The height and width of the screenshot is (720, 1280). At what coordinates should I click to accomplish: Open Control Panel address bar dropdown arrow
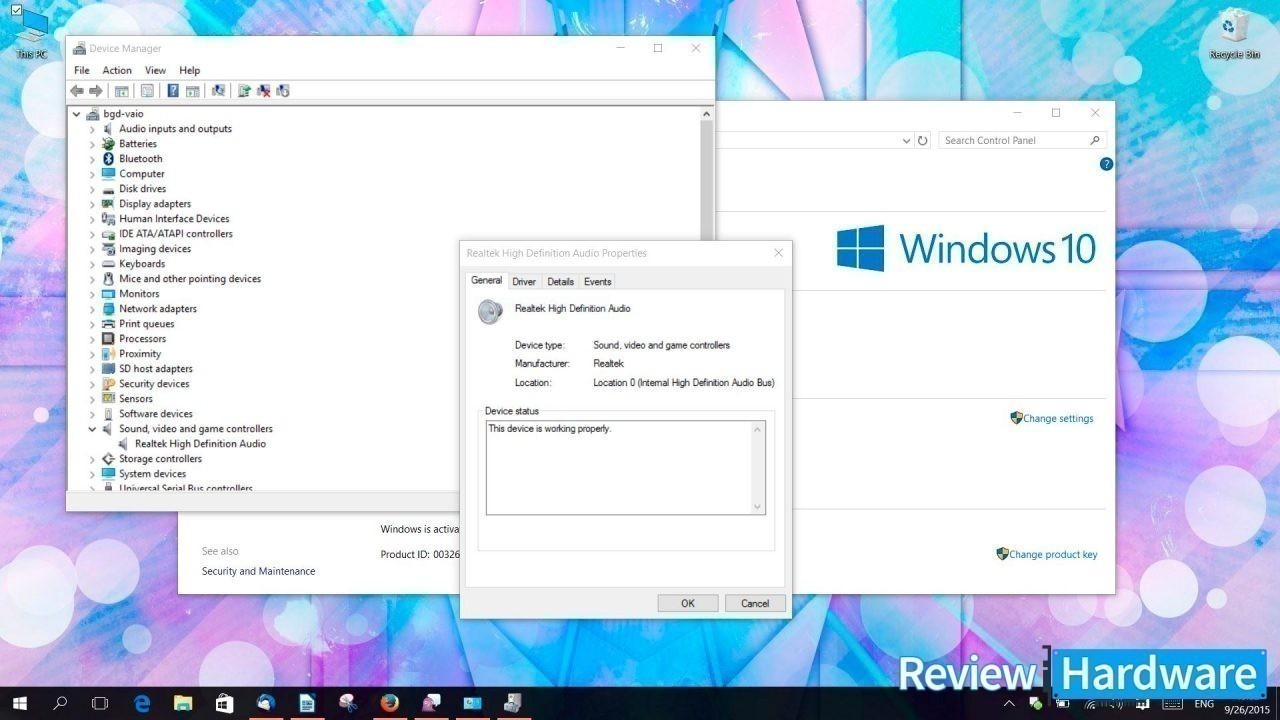[x=906, y=141]
